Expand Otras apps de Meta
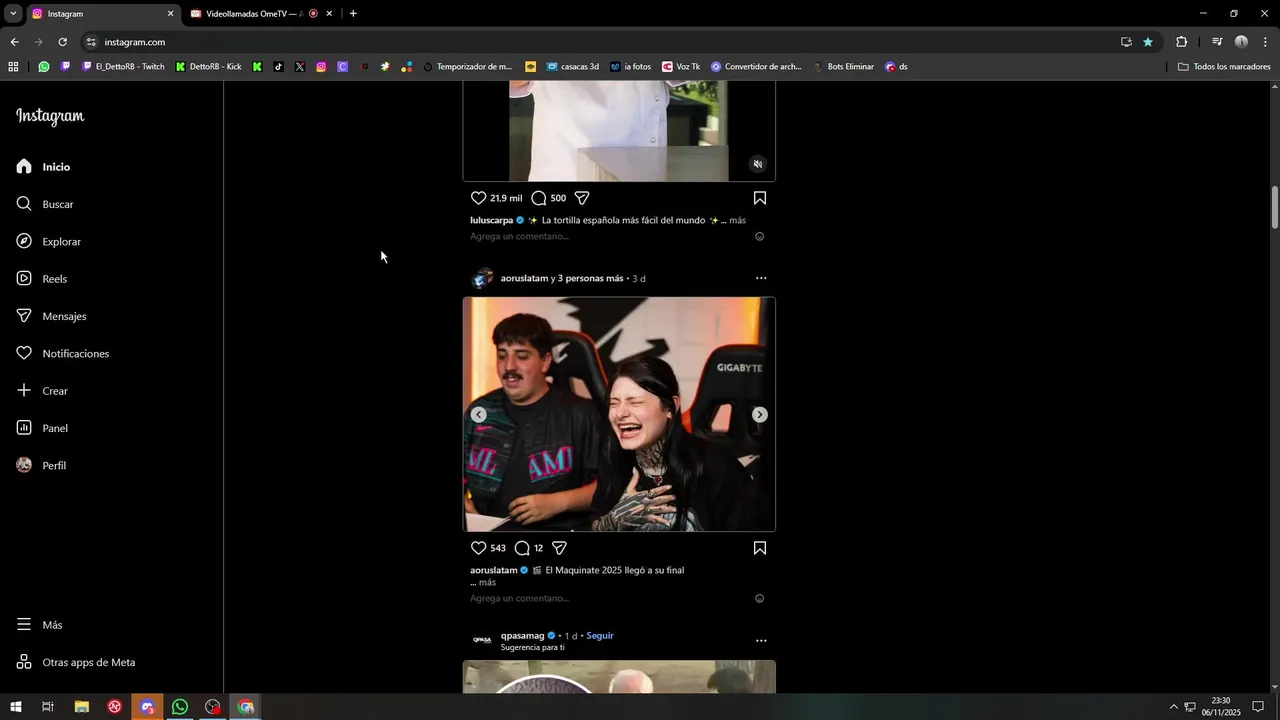The width and height of the screenshot is (1280, 720). (x=76, y=662)
